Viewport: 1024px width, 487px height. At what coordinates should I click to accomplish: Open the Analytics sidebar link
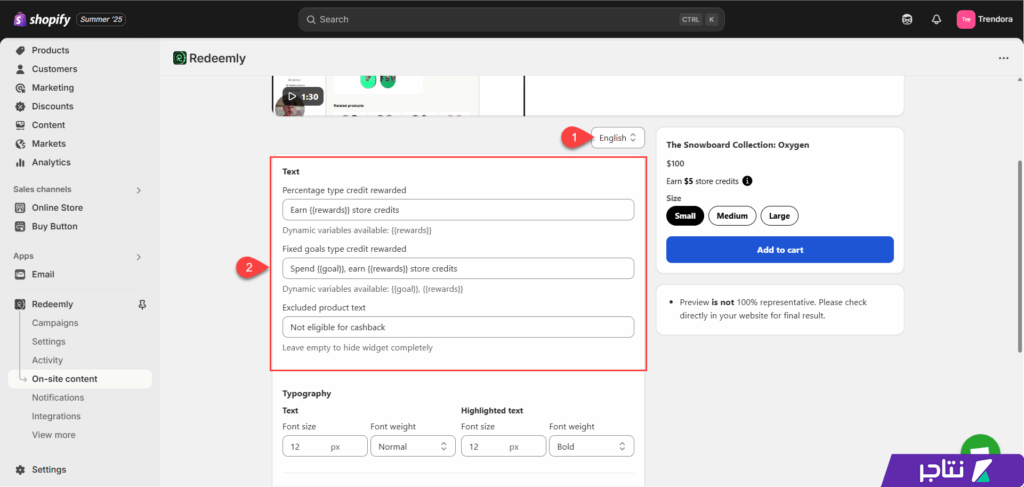[x=51, y=163]
